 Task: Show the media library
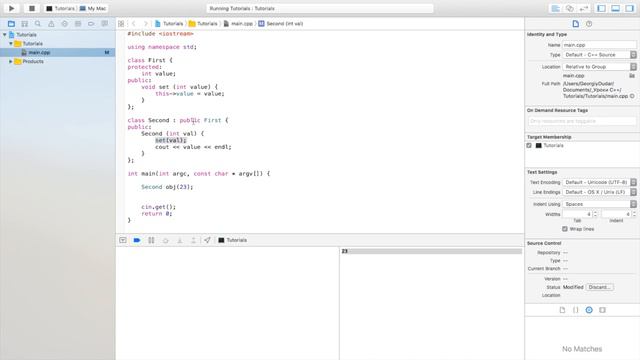tap(602, 310)
